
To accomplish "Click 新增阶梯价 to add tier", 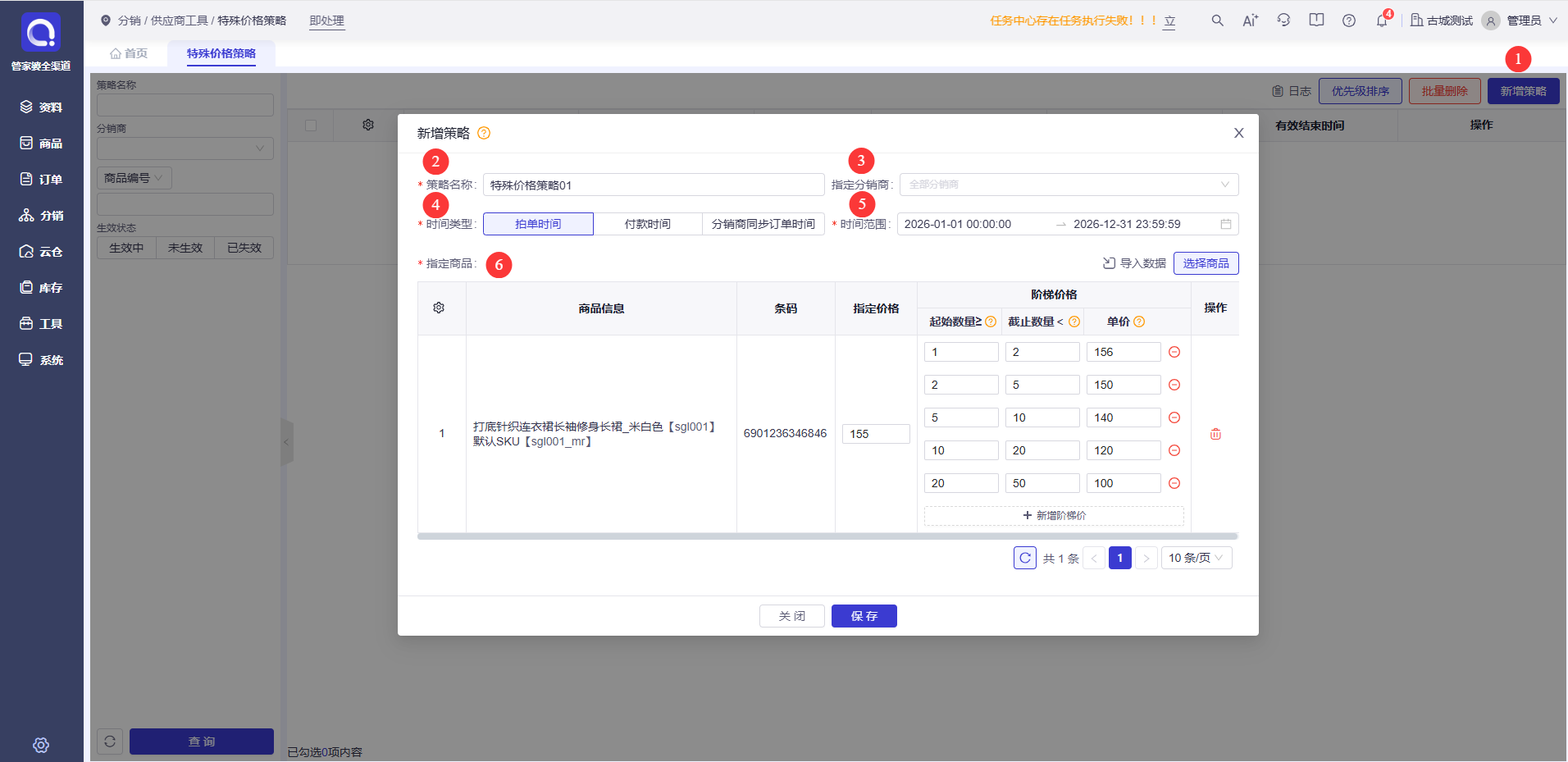I will pos(1054,515).
